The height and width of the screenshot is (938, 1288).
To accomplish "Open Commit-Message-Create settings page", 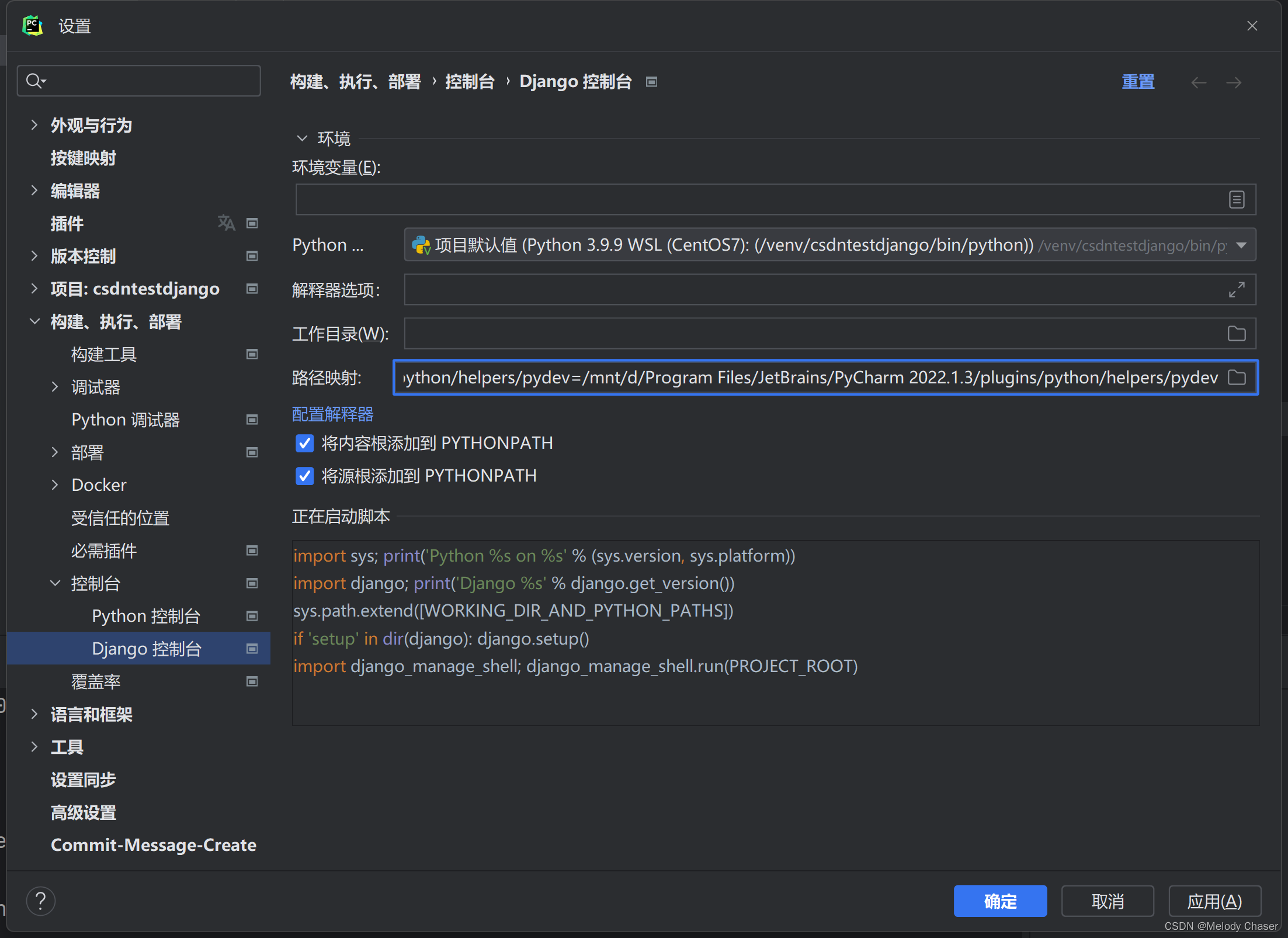I will click(x=154, y=845).
